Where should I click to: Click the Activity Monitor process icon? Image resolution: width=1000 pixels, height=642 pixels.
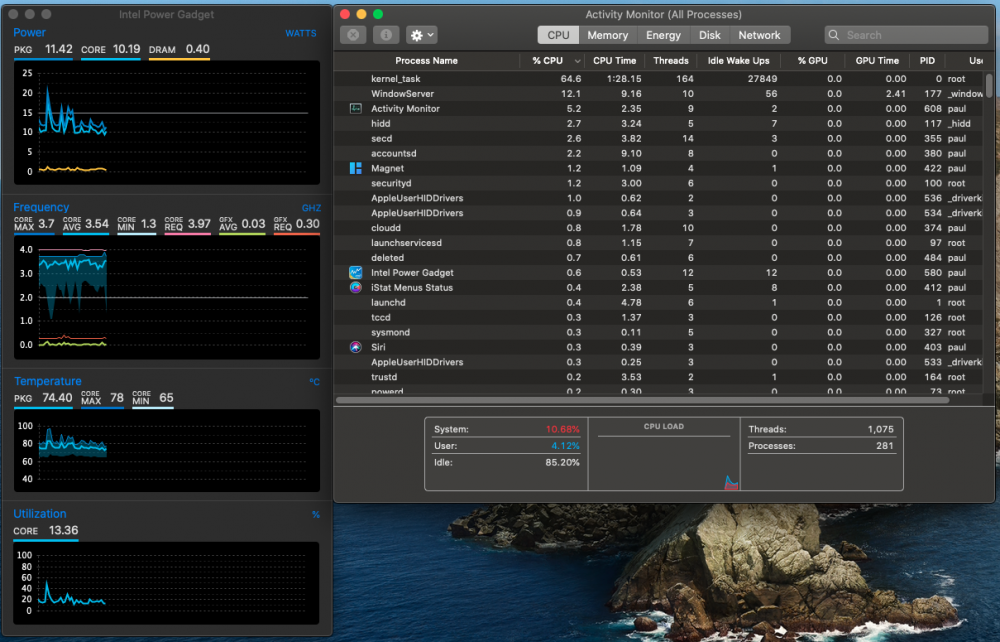click(356, 108)
